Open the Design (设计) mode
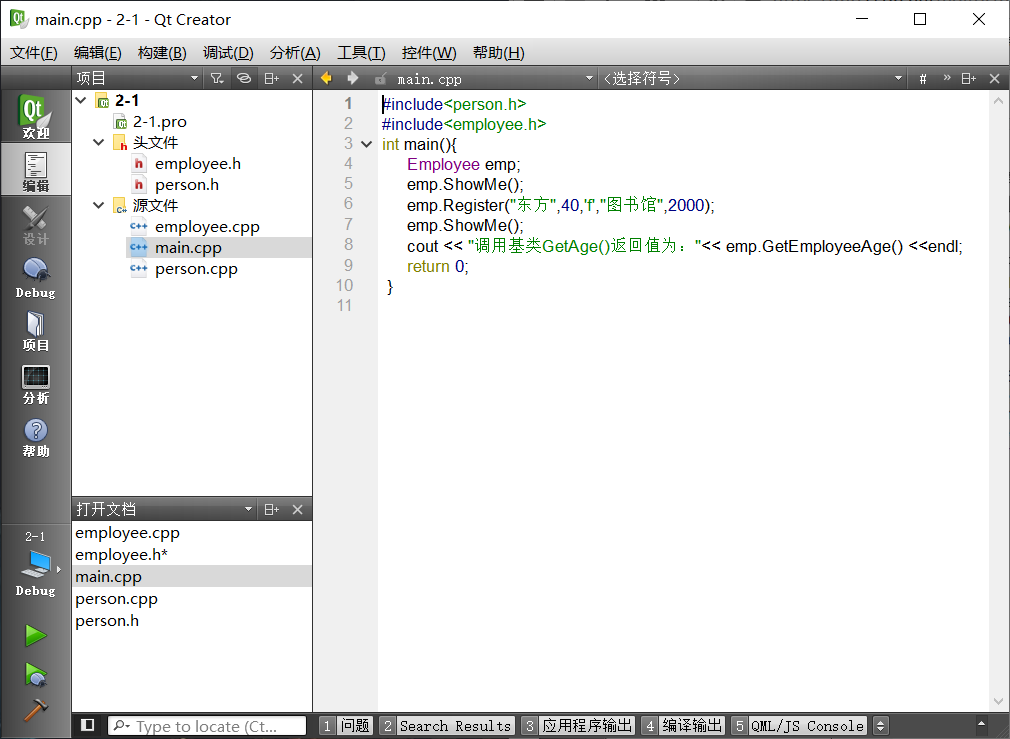This screenshot has width=1010, height=739. click(35, 224)
